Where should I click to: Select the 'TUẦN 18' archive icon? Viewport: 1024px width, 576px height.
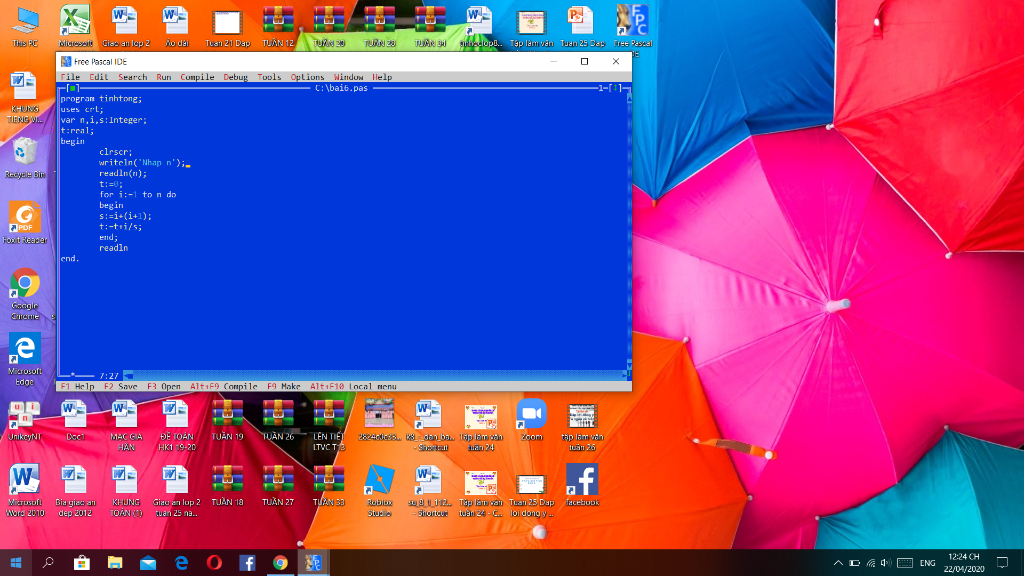pos(227,485)
